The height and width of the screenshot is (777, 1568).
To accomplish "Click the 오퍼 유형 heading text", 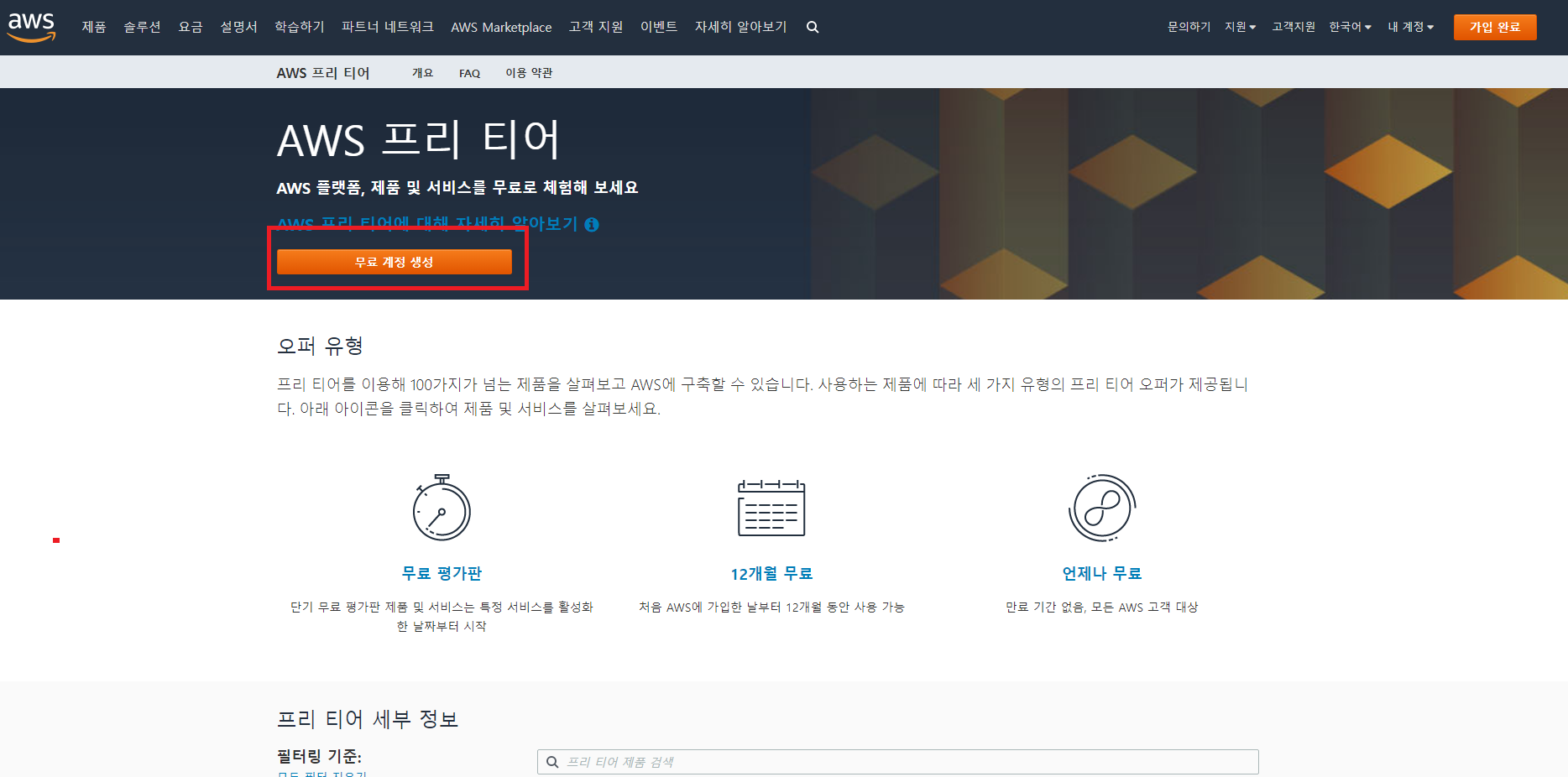I will 320,346.
